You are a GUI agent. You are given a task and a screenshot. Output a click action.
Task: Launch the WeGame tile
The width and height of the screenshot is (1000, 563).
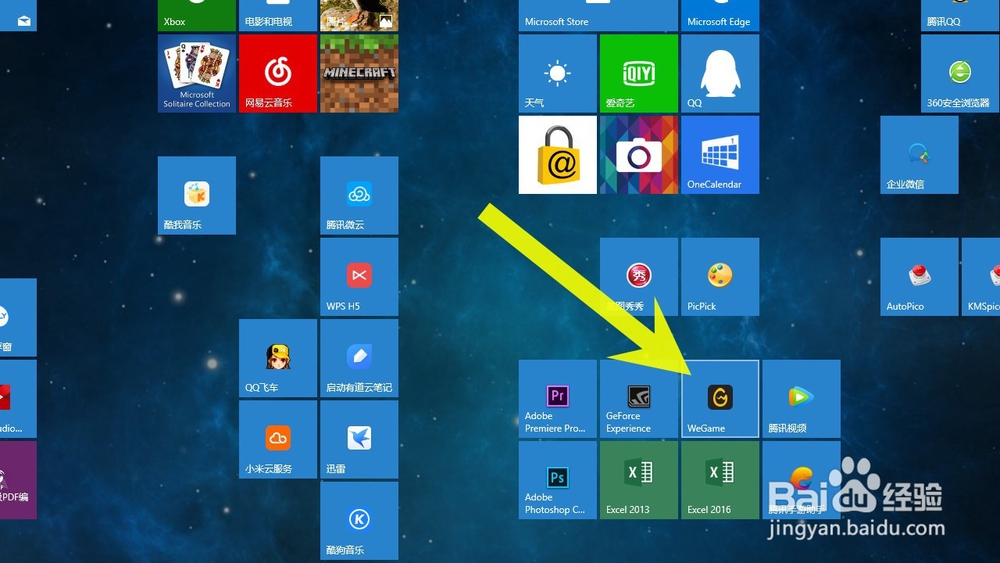[x=720, y=398]
